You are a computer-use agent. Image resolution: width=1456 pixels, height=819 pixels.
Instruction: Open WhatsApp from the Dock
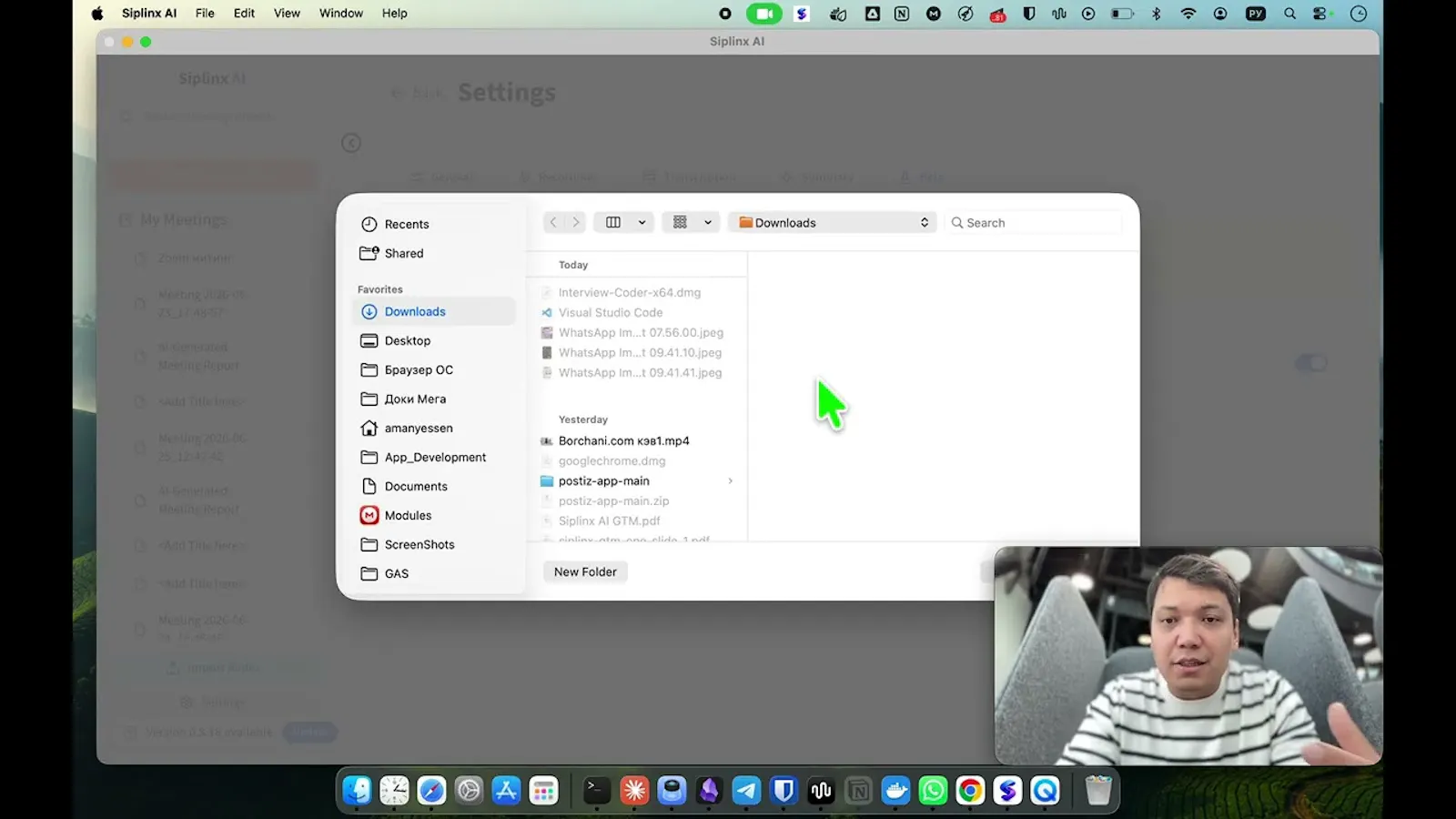[933, 790]
